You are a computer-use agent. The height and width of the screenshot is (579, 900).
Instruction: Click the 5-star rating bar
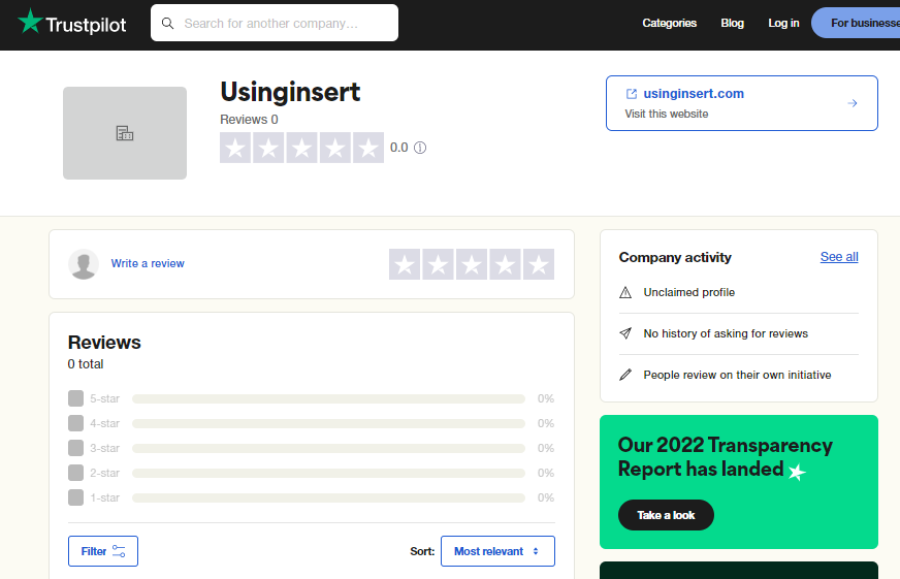coord(328,399)
